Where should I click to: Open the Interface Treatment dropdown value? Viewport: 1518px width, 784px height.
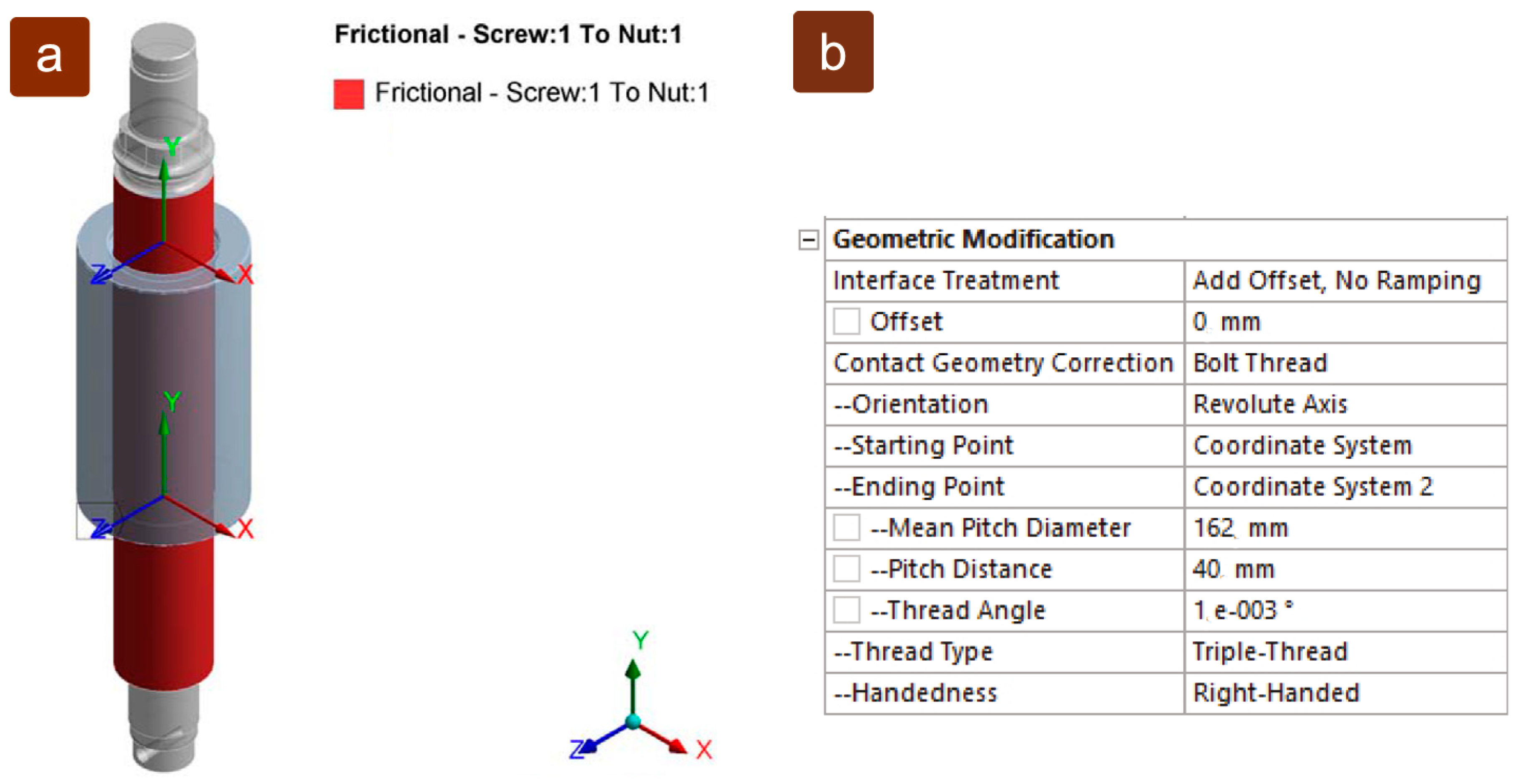[1345, 281]
